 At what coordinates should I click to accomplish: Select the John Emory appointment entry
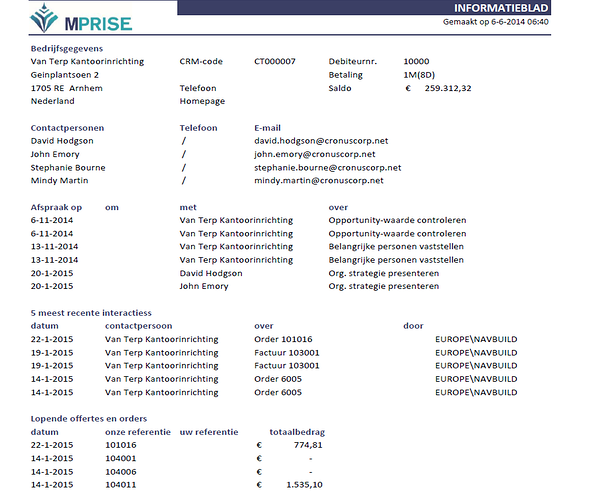coord(204,286)
